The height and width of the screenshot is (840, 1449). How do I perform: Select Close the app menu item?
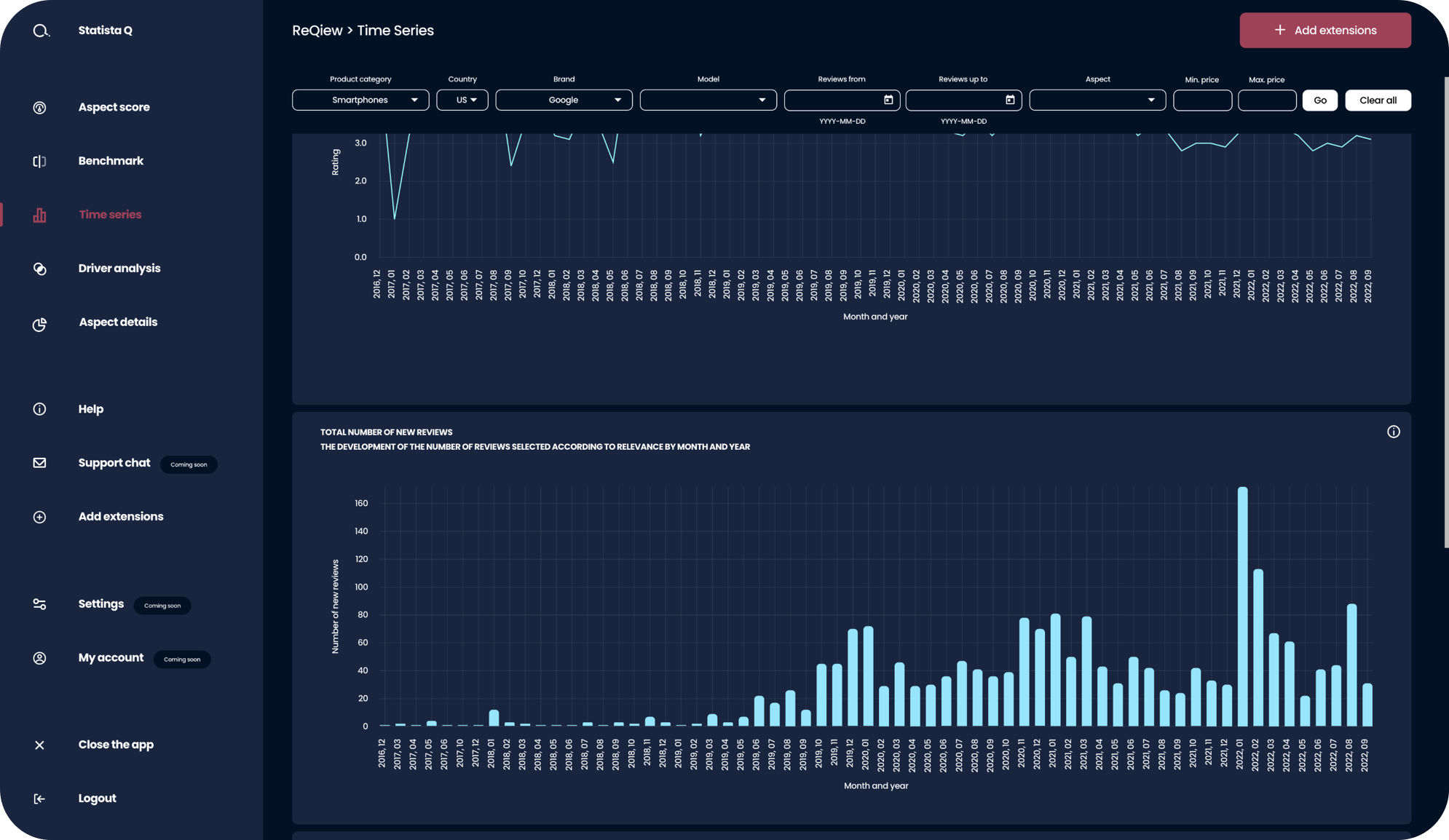116,745
